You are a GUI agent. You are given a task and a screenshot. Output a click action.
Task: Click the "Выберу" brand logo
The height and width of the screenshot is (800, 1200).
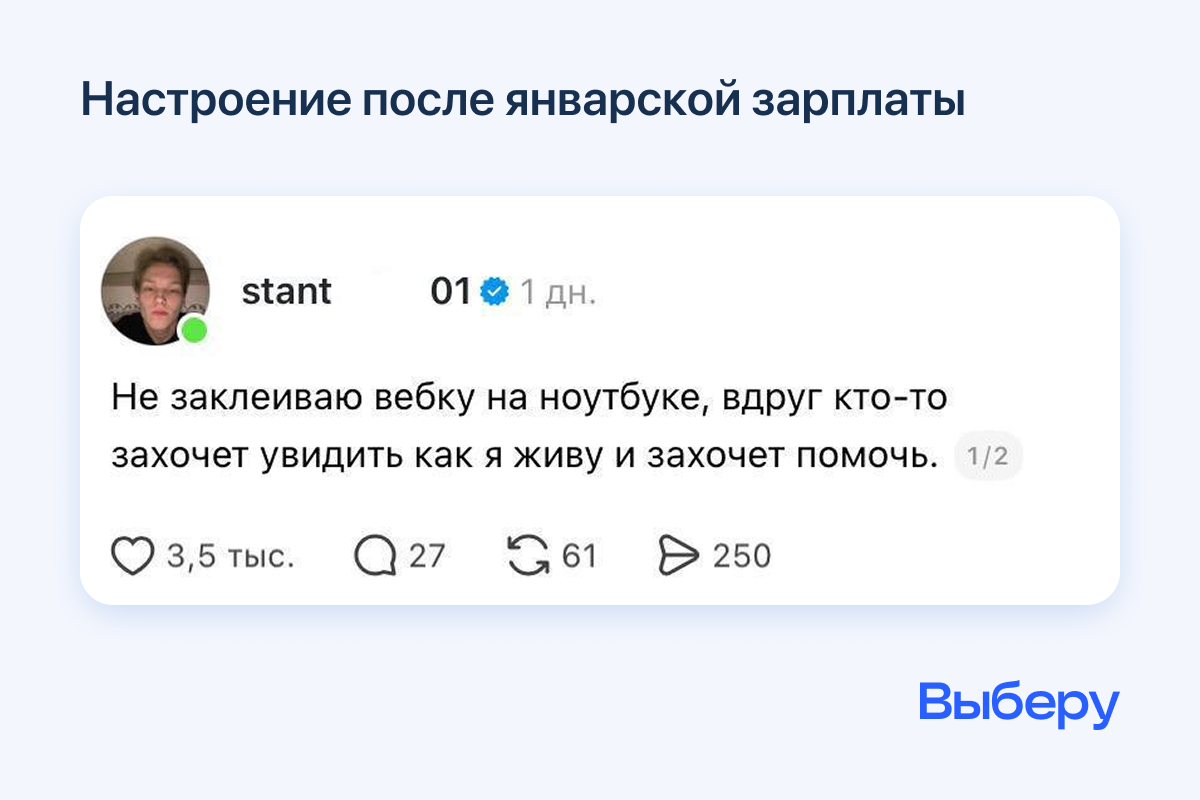(x=1018, y=704)
